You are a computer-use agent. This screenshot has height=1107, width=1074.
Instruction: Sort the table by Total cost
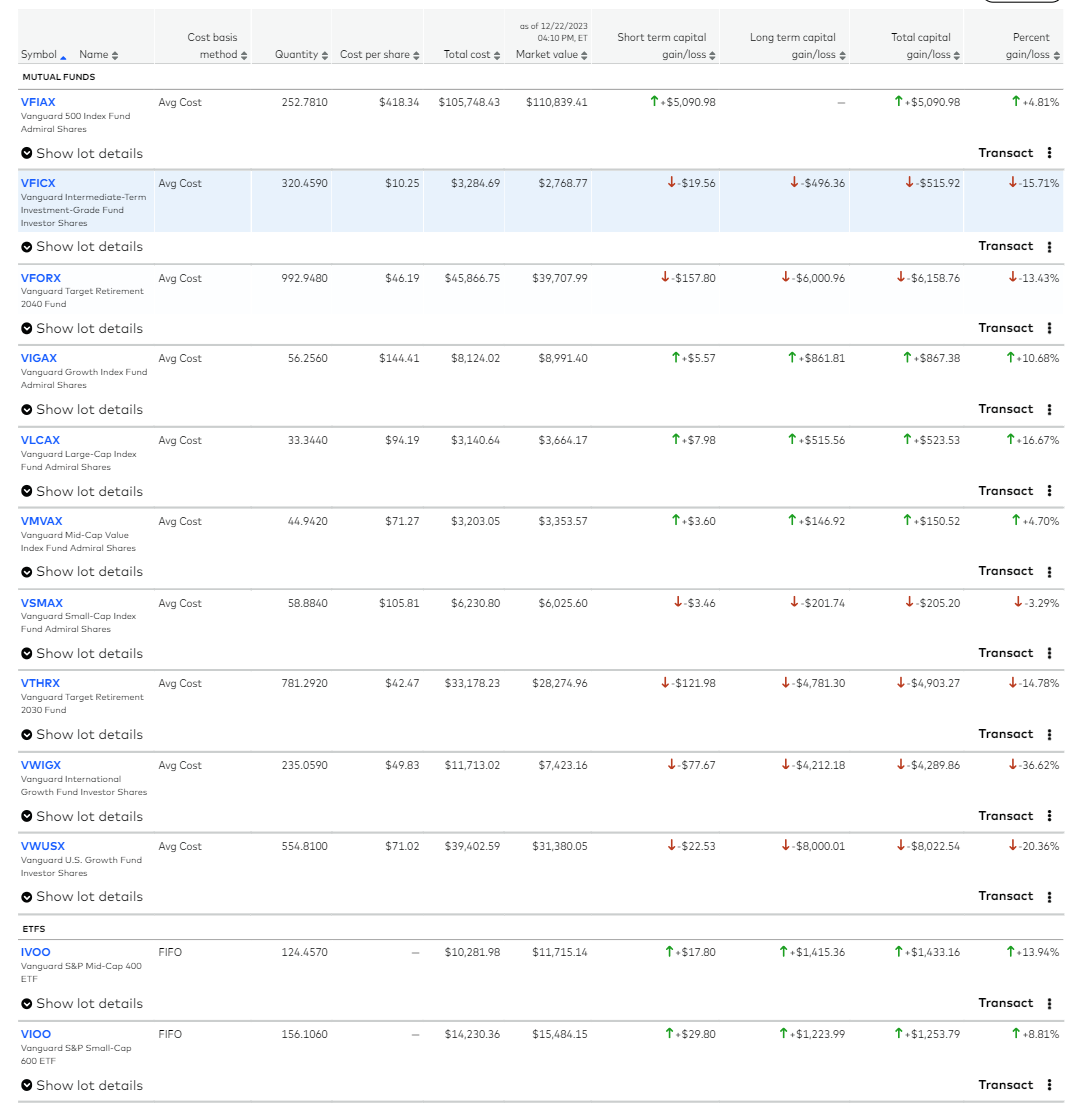pyautogui.click(x=472, y=54)
